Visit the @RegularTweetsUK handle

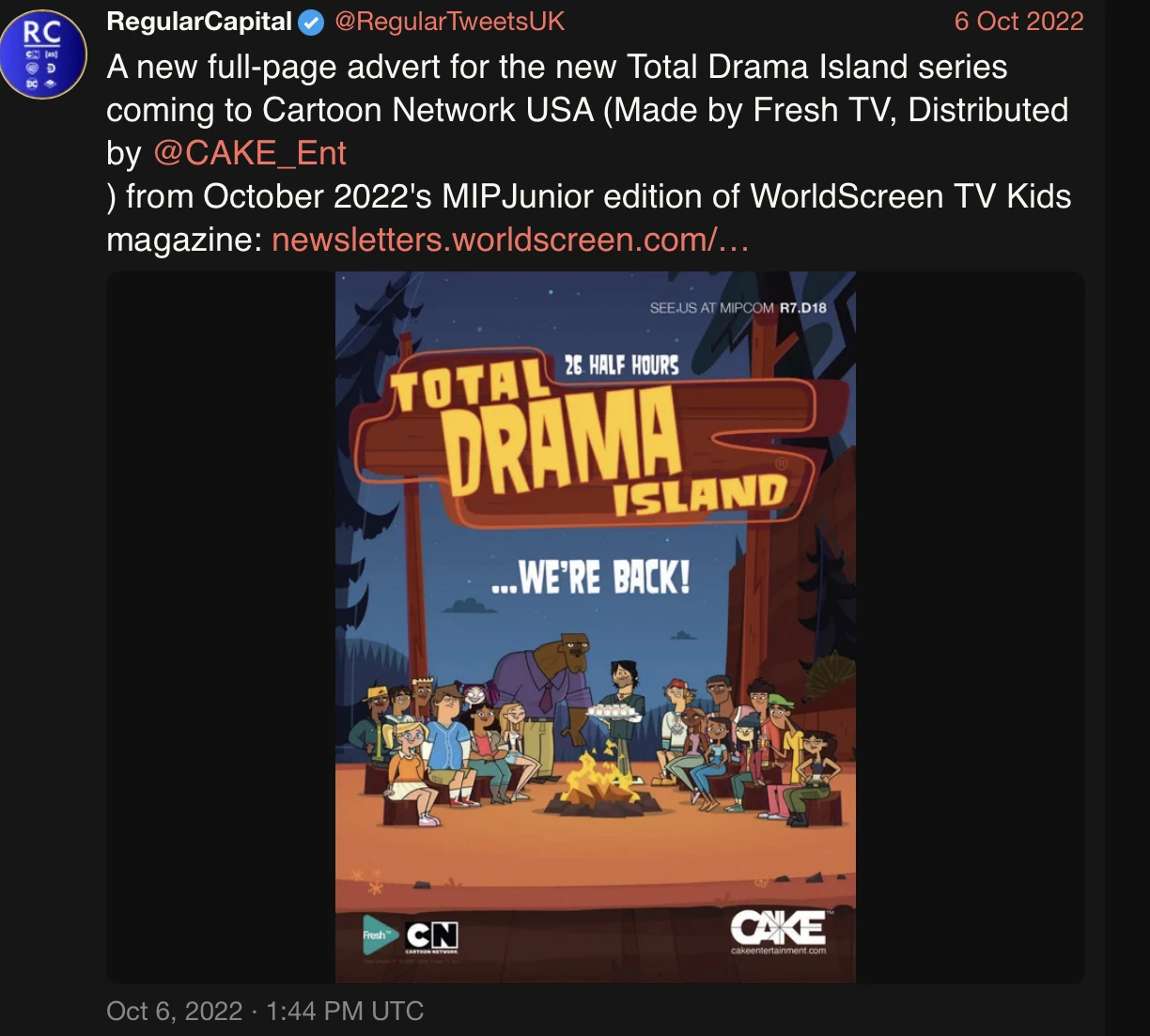[x=449, y=22]
